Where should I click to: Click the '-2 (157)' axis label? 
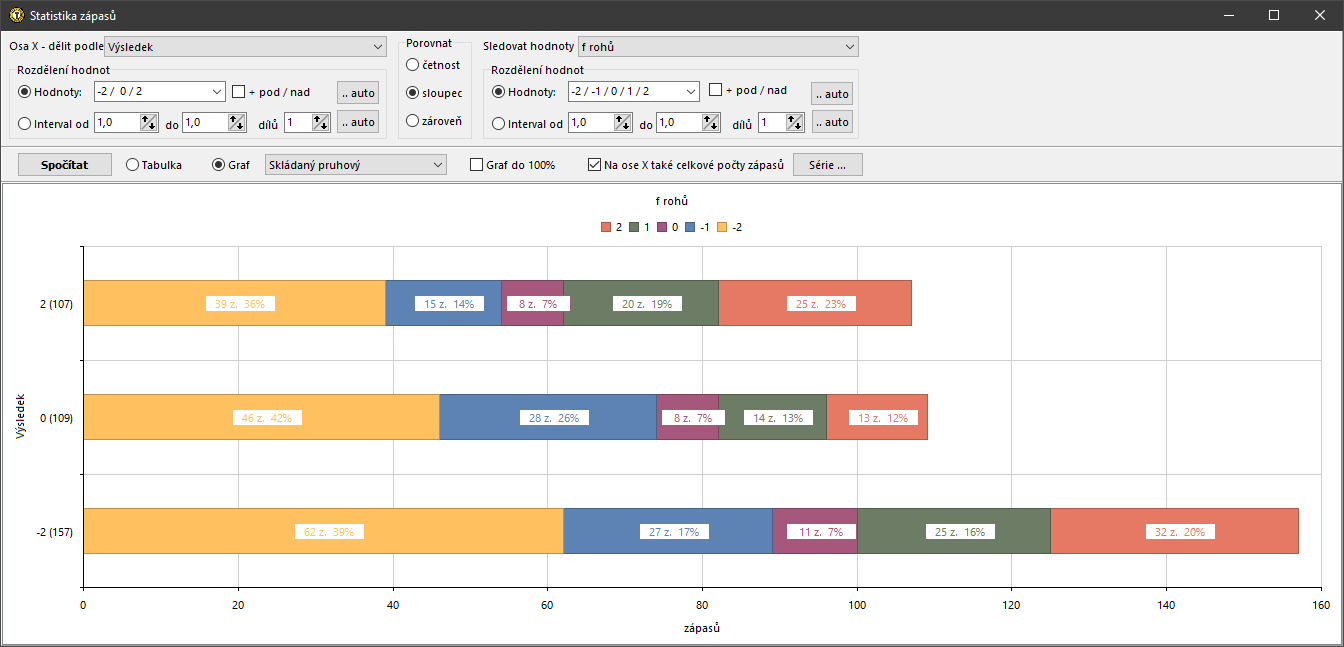click(x=54, y=532)
